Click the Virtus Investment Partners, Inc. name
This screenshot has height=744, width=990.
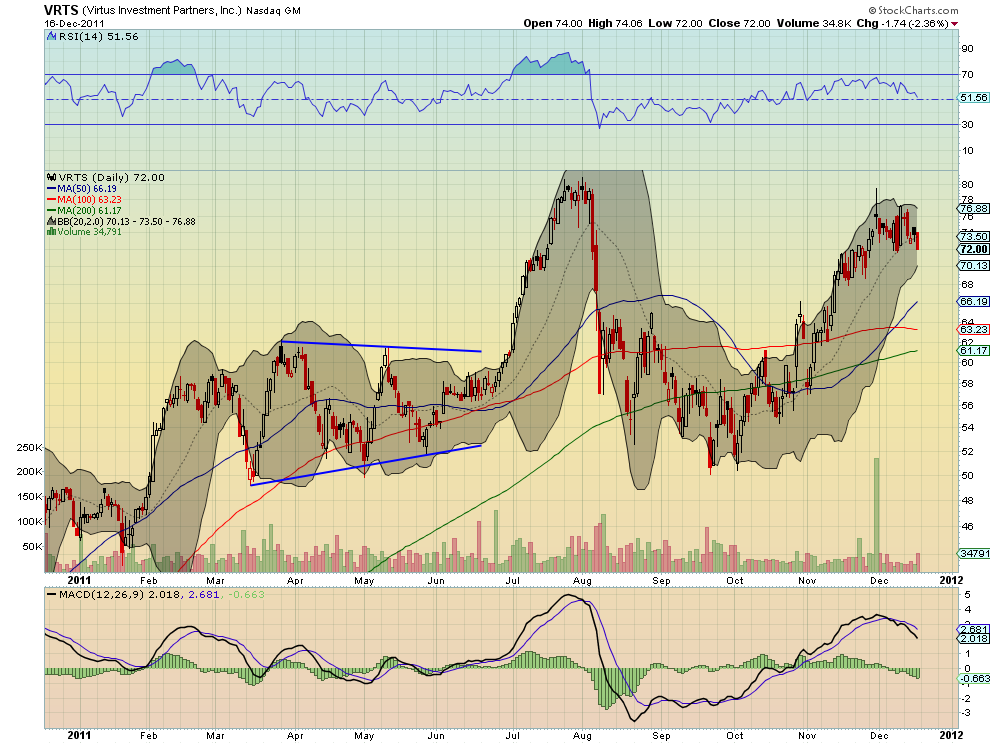162,10
